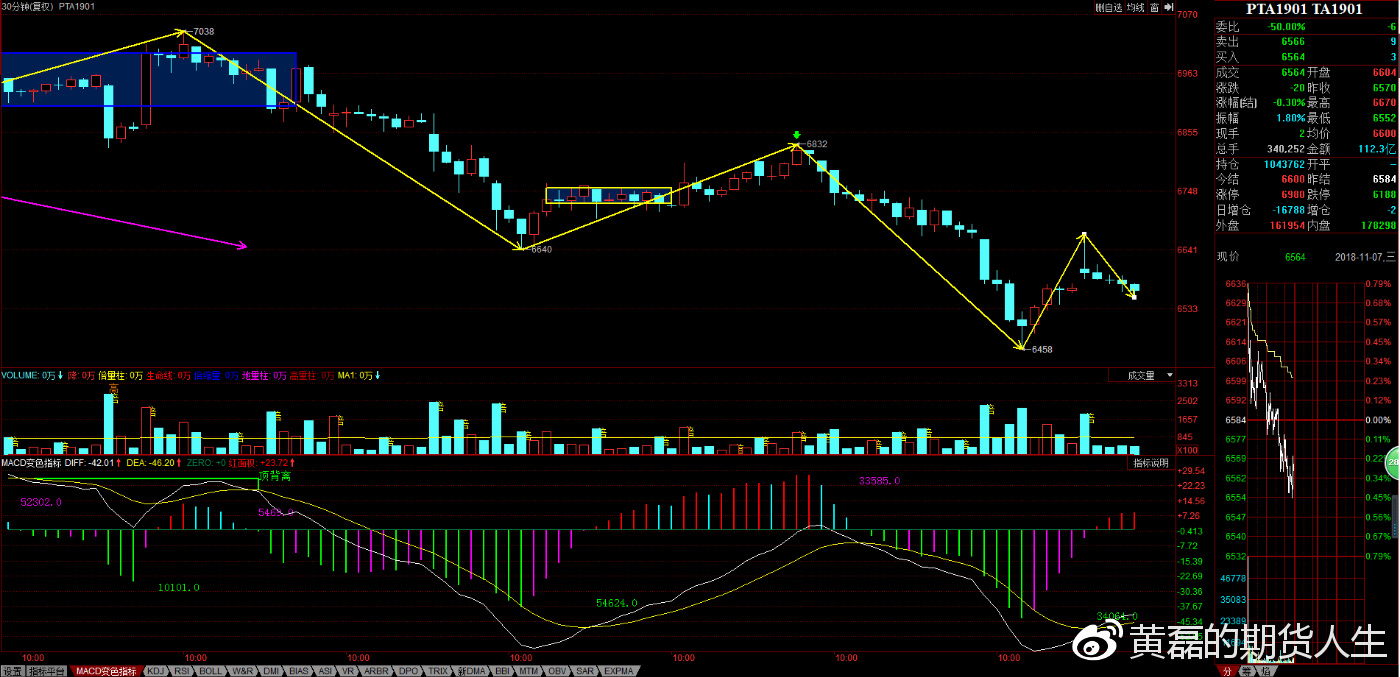This screenshot has width=1400, height=677.
Task: Click the 顶背离 top divergence label
Action: coord(275,477)
